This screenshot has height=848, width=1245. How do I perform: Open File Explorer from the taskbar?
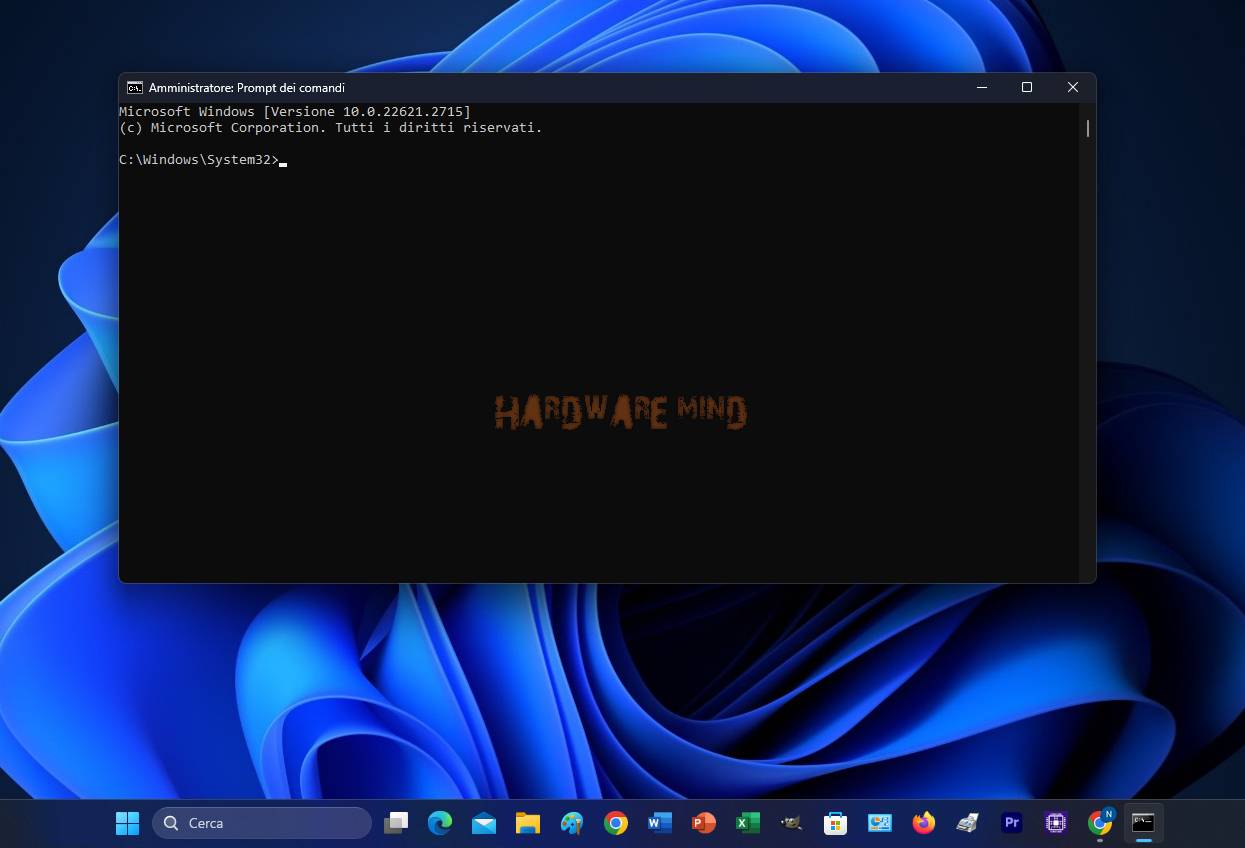[528, 823]
